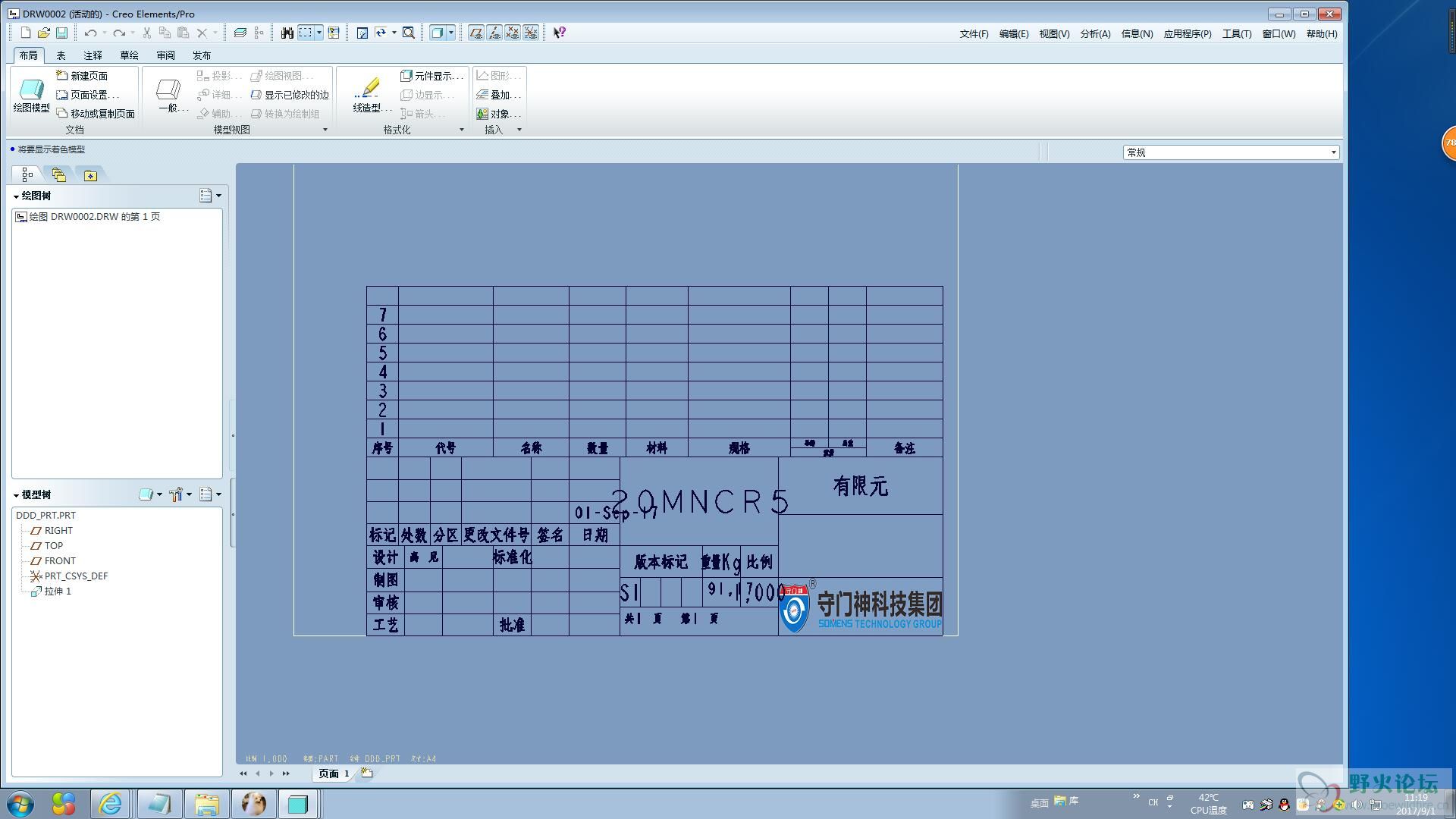The image size is (1456, 819).
Task: Open the selection tool dropdown arrow
Action: (319, 33)
